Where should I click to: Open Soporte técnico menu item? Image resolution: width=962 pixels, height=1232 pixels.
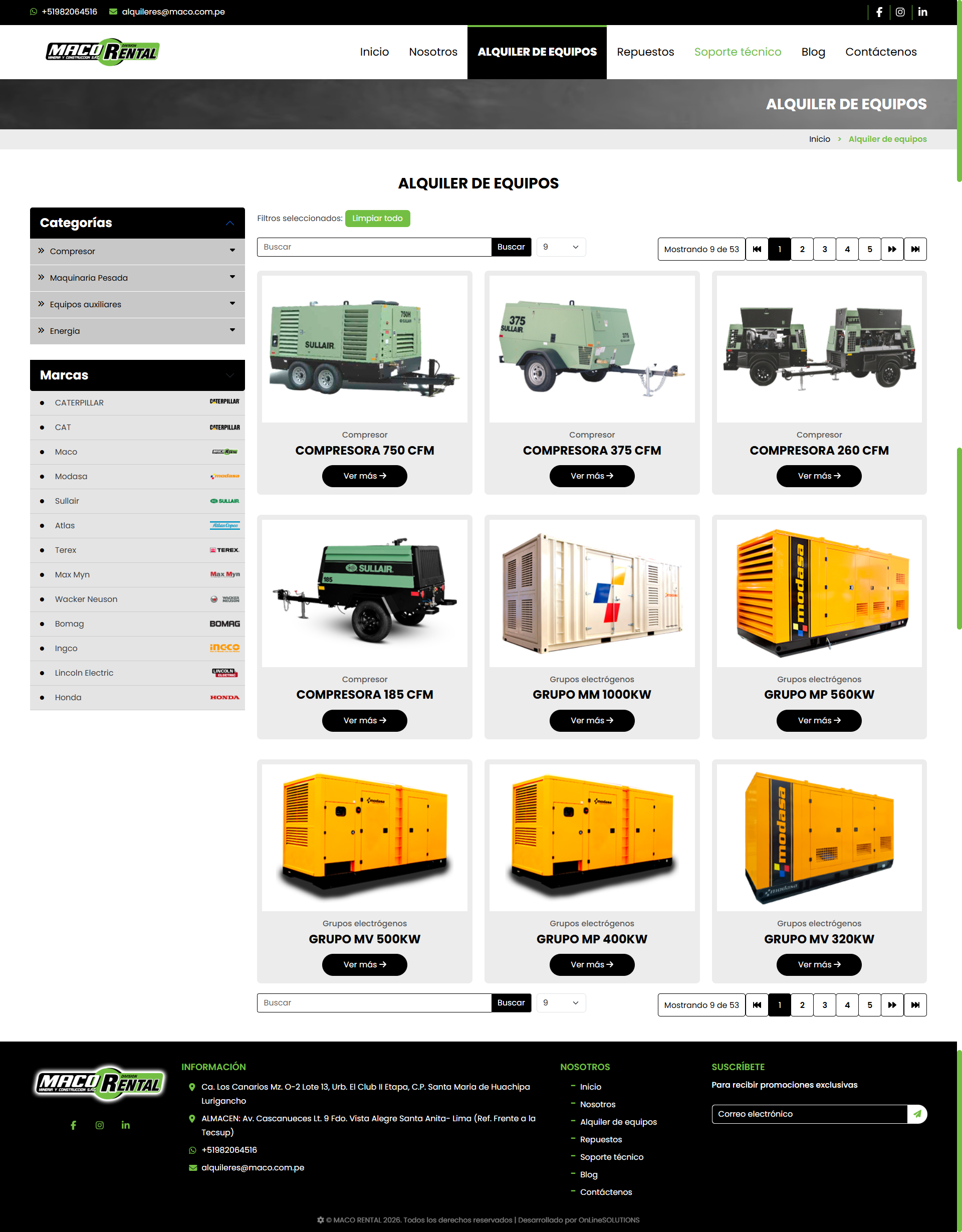tap(737, 52)
